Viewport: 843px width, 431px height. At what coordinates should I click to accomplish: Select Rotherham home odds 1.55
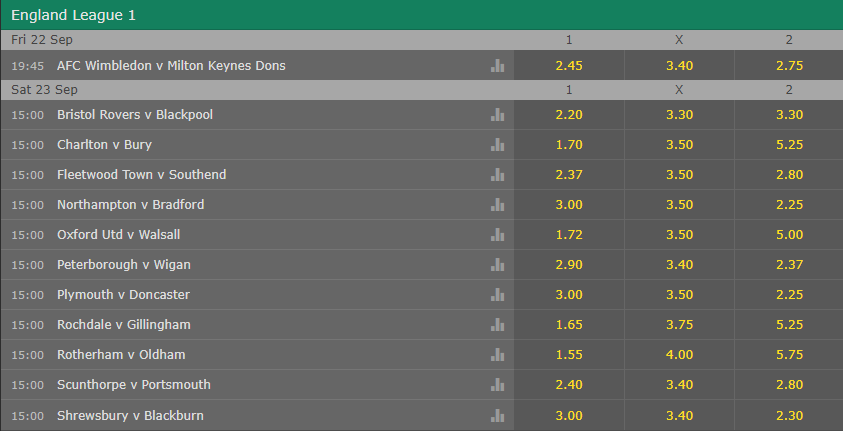coord(569,355)
